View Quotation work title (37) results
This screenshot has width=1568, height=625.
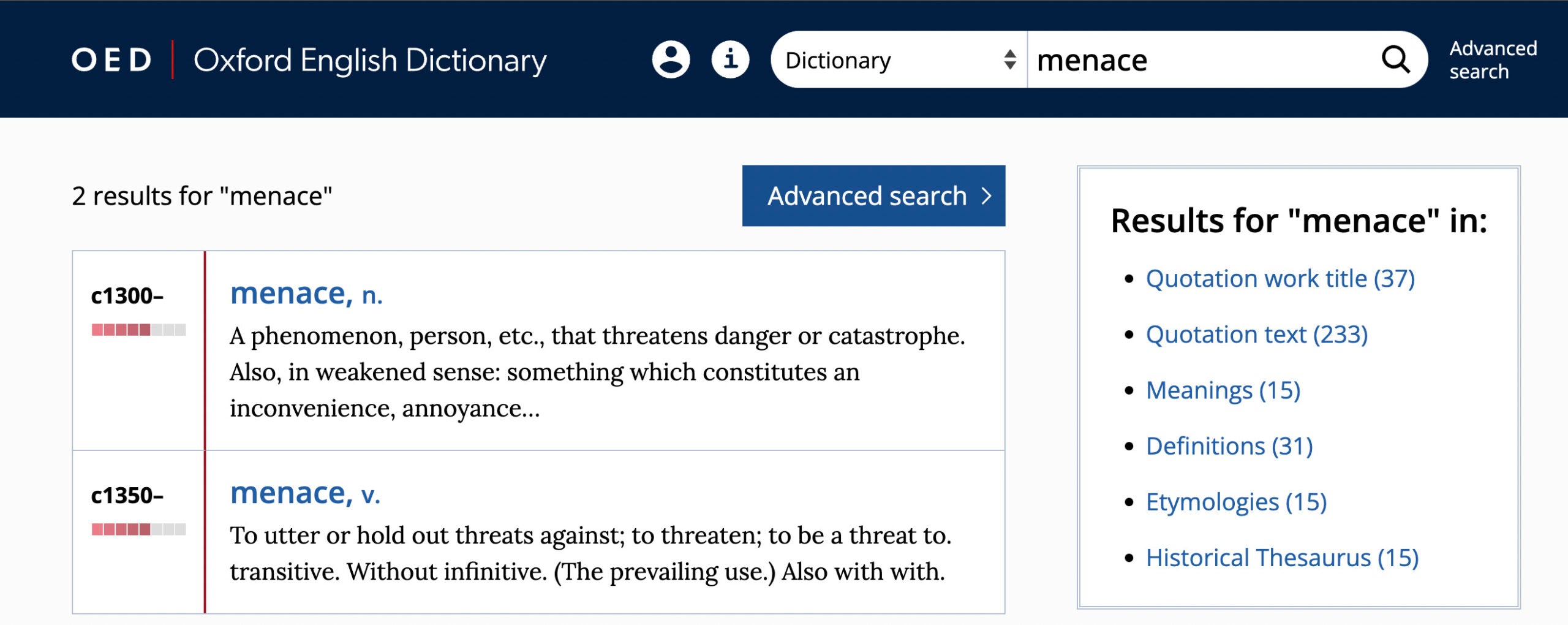(x=1280, y=279)
